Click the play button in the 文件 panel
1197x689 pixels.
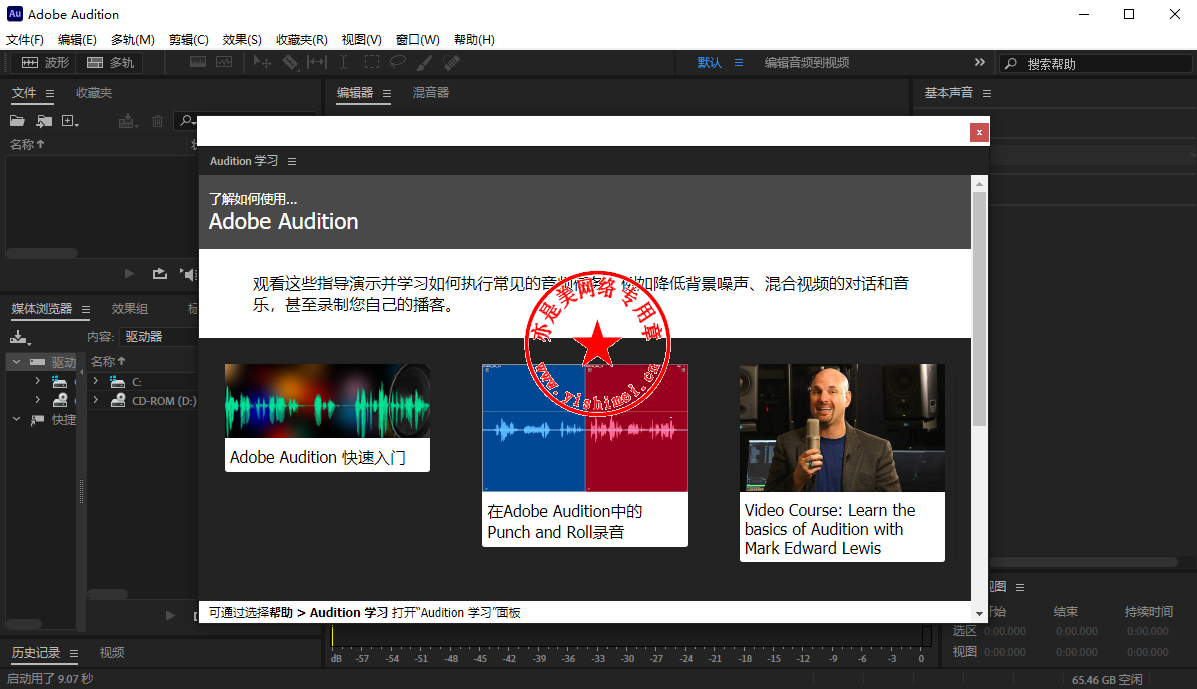pyautogui.click(x=129, y=274)
